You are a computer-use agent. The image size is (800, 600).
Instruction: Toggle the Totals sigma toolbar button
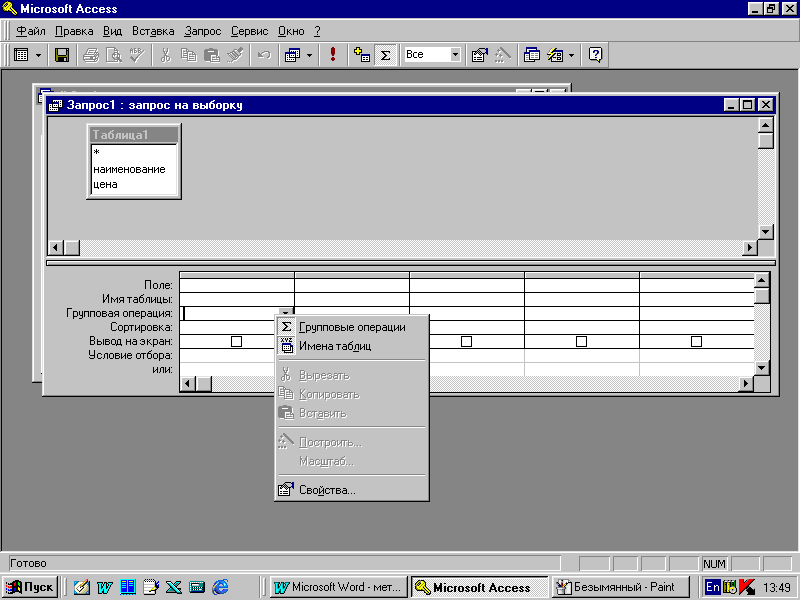pyautogui.click(x=385, y=55)
